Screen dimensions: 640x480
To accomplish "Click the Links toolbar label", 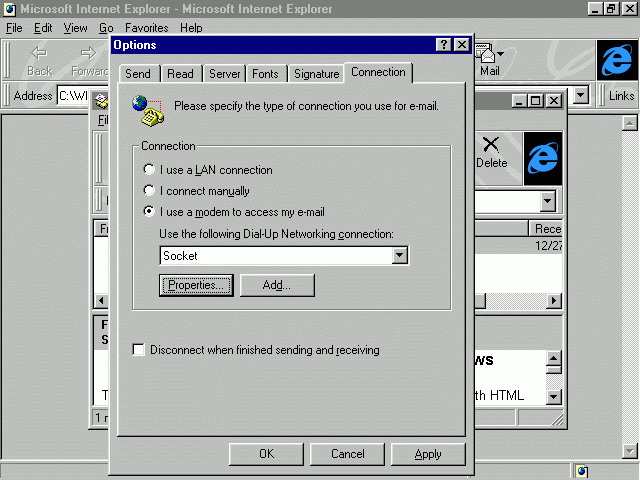I will click(621, 96).
